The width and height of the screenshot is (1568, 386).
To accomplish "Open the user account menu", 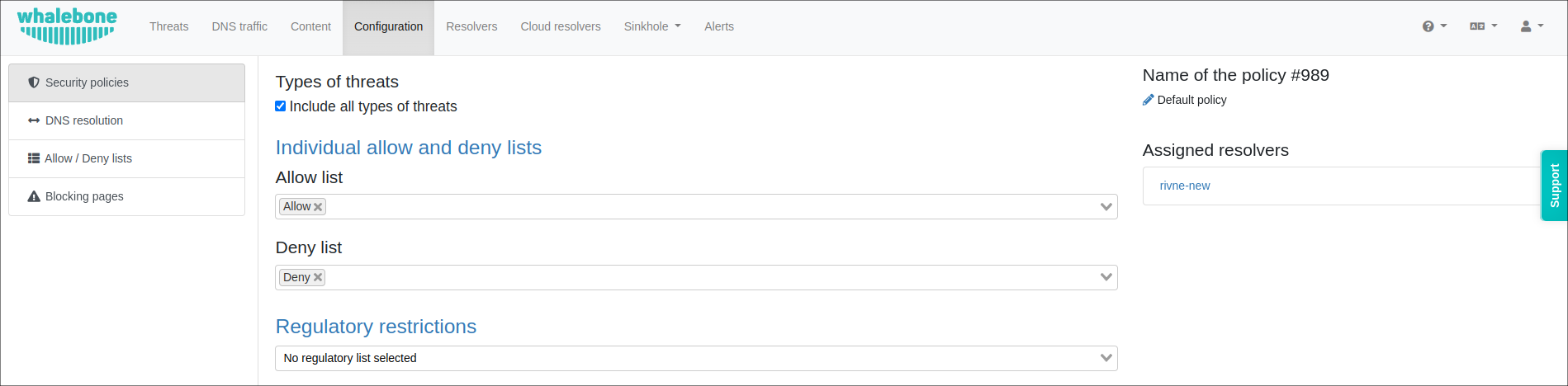I will pyautogui.click(x=1532, y=26).
